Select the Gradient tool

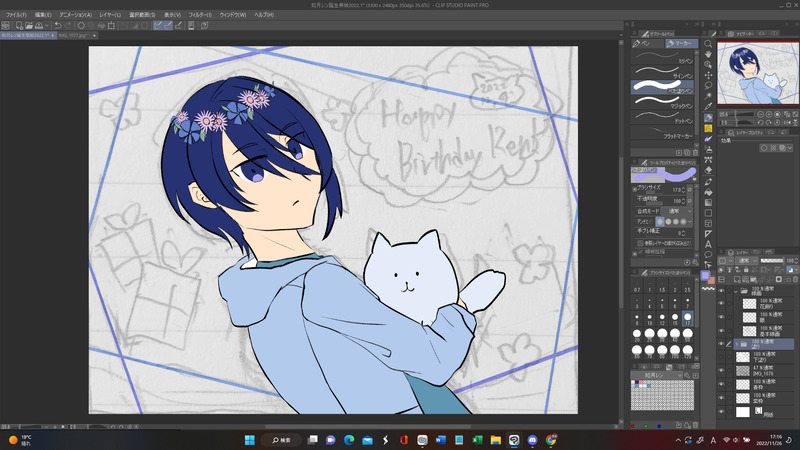click(x=708, y=203)
